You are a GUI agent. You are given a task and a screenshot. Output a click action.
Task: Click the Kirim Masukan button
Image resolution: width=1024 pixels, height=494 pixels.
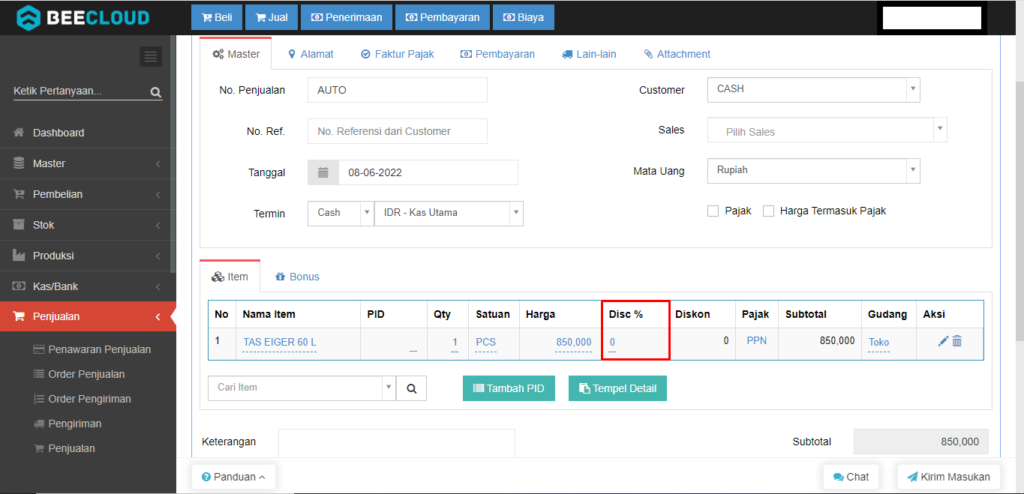[949, 477]
